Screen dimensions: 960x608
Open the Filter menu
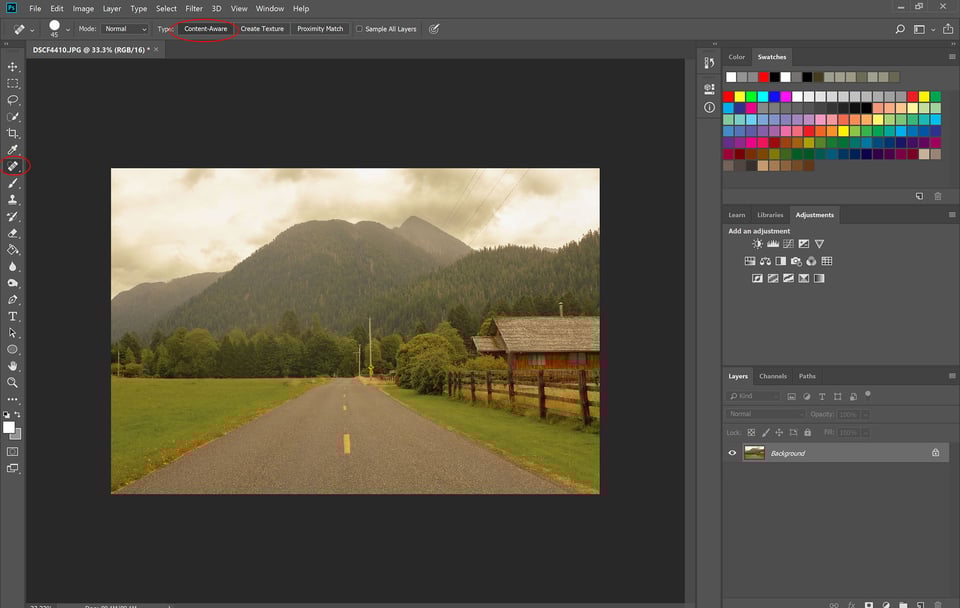[193, 9]
